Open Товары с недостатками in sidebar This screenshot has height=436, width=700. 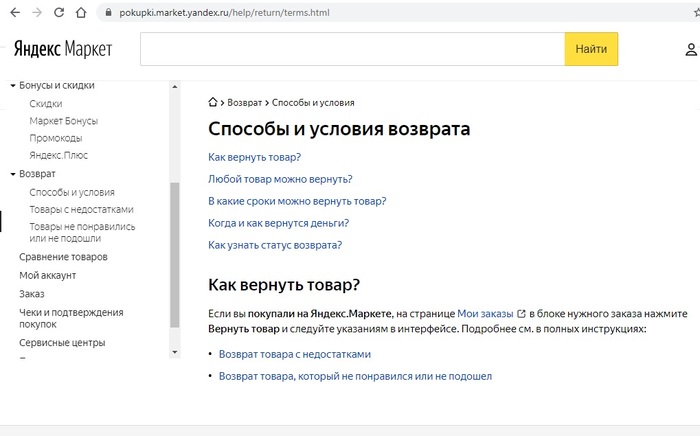(81, 209)
